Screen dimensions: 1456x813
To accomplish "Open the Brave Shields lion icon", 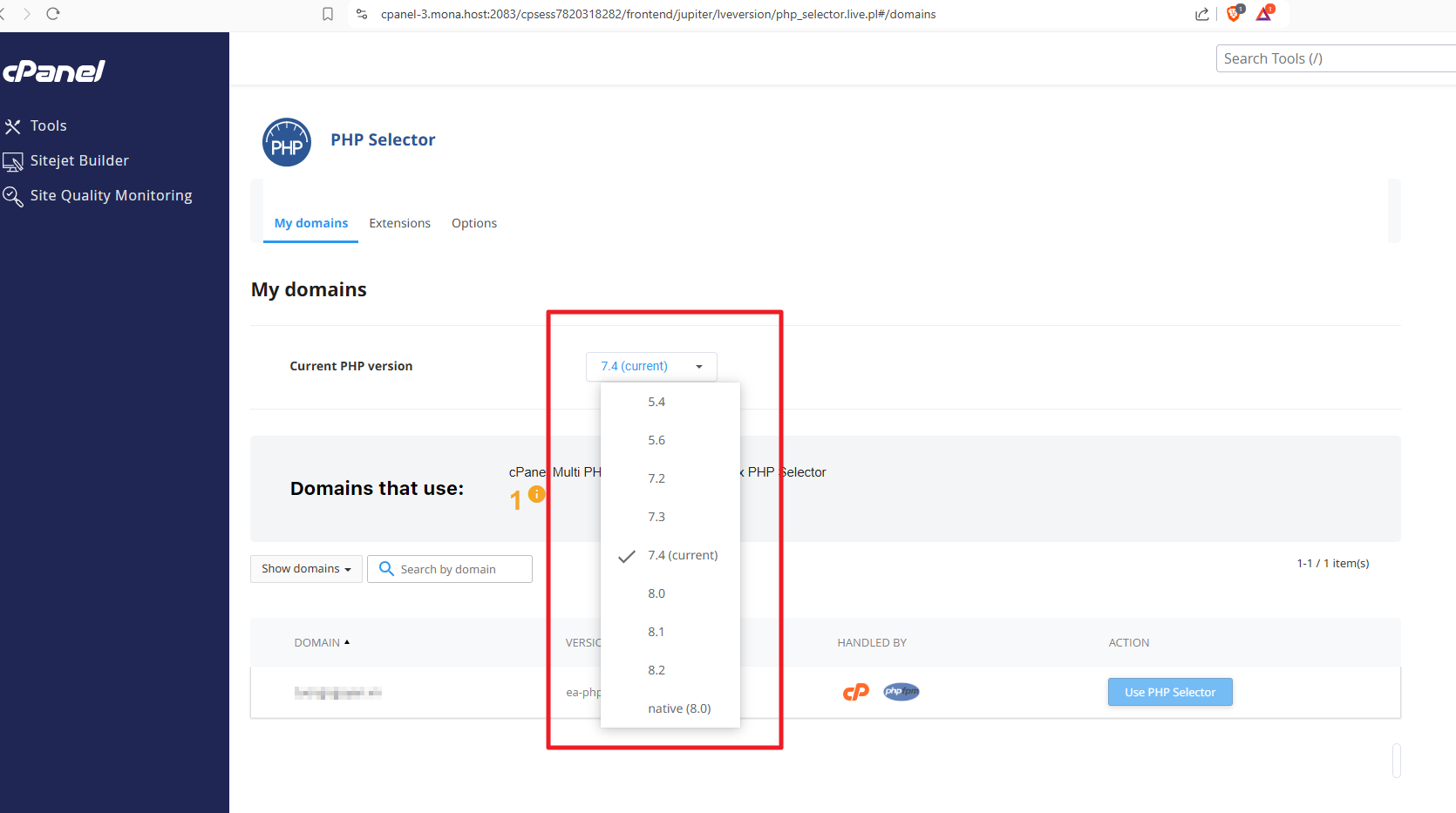I will pyautogui.click(x=1235, y=13).
